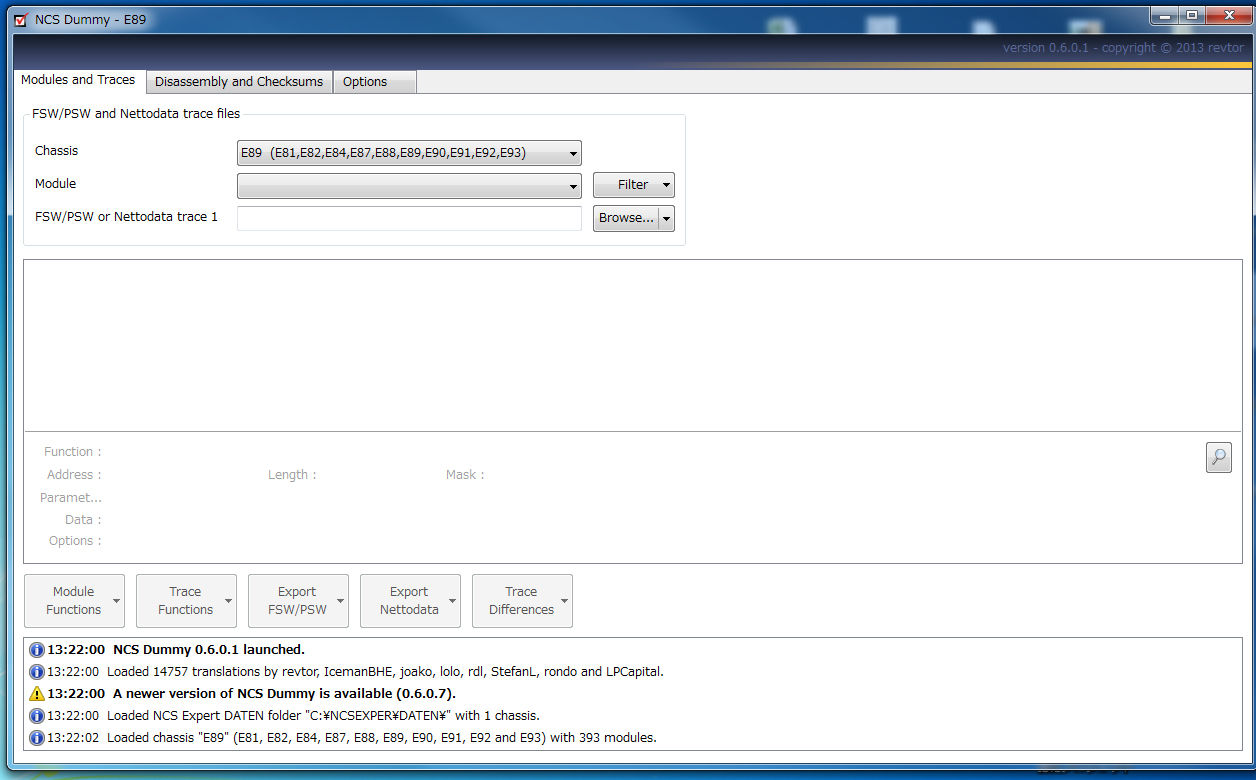Viewport: 1256px width, 780px height.
Task: Open the Options tab
Action: (374, 82)
